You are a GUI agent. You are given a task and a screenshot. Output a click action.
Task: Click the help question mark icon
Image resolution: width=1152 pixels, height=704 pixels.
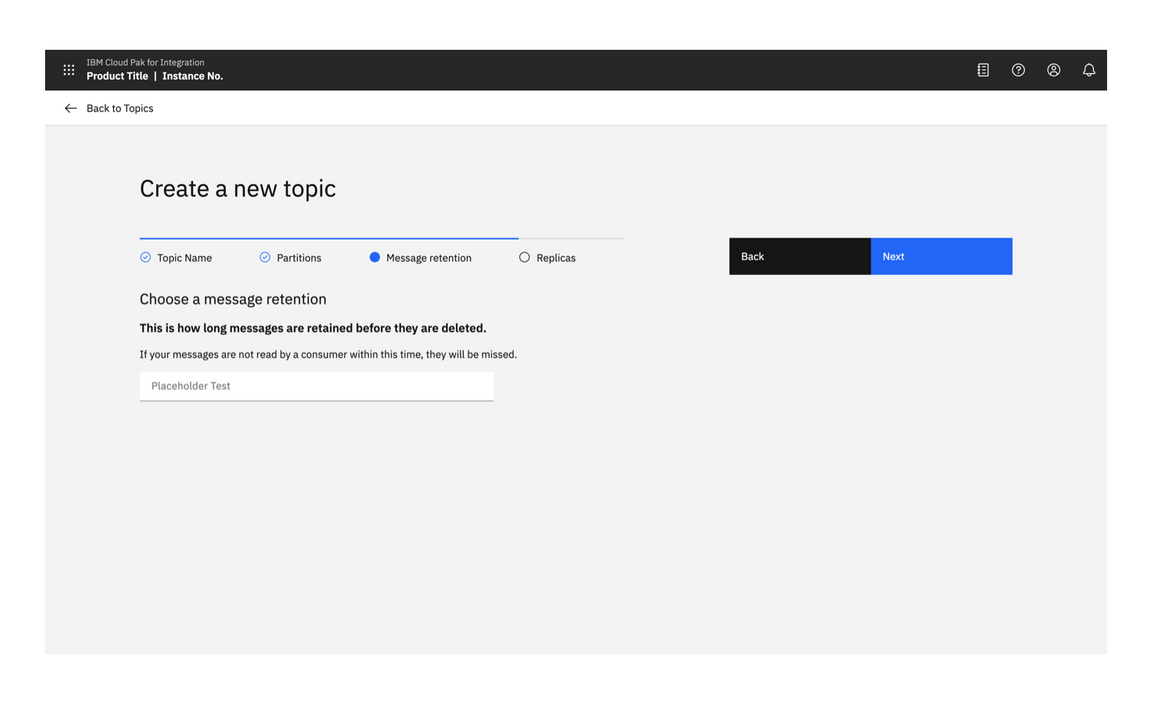pos(1018,70)
